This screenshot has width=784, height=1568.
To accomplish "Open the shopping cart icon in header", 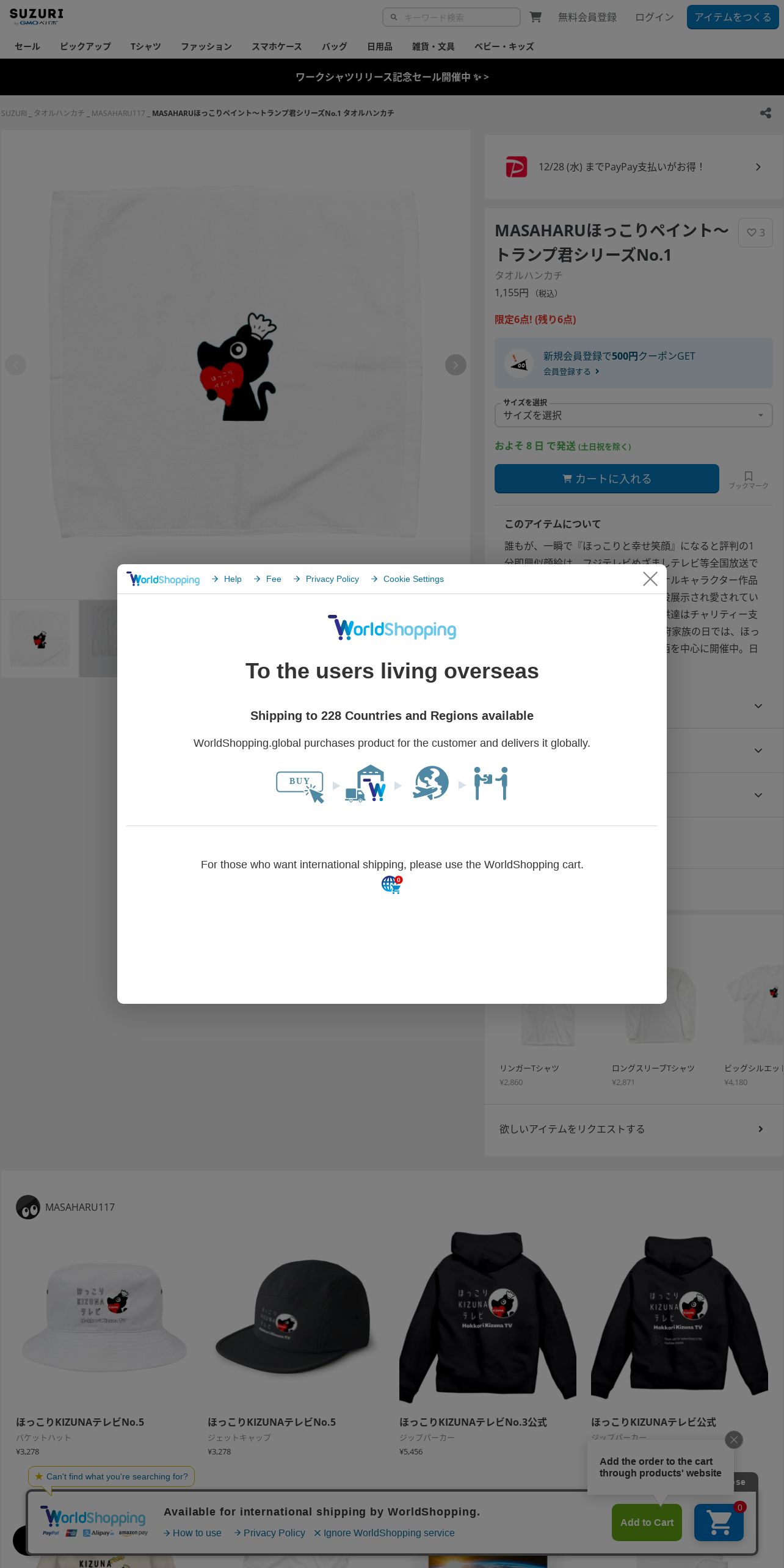I will (x=535, y=17).
